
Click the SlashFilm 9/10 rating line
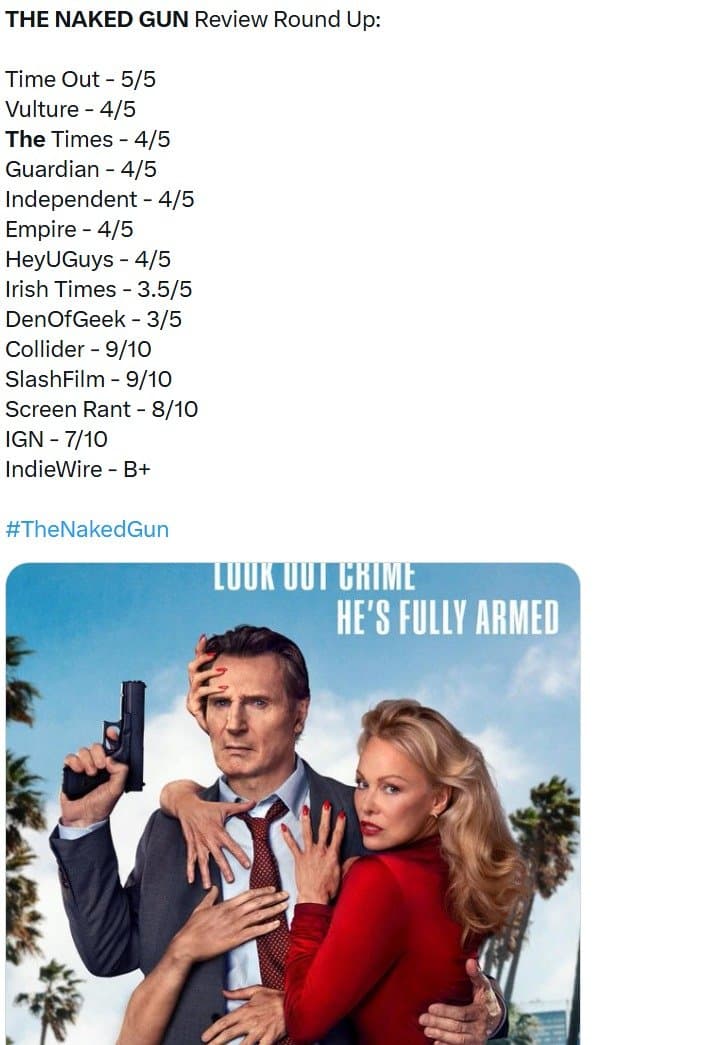point(88,380)
